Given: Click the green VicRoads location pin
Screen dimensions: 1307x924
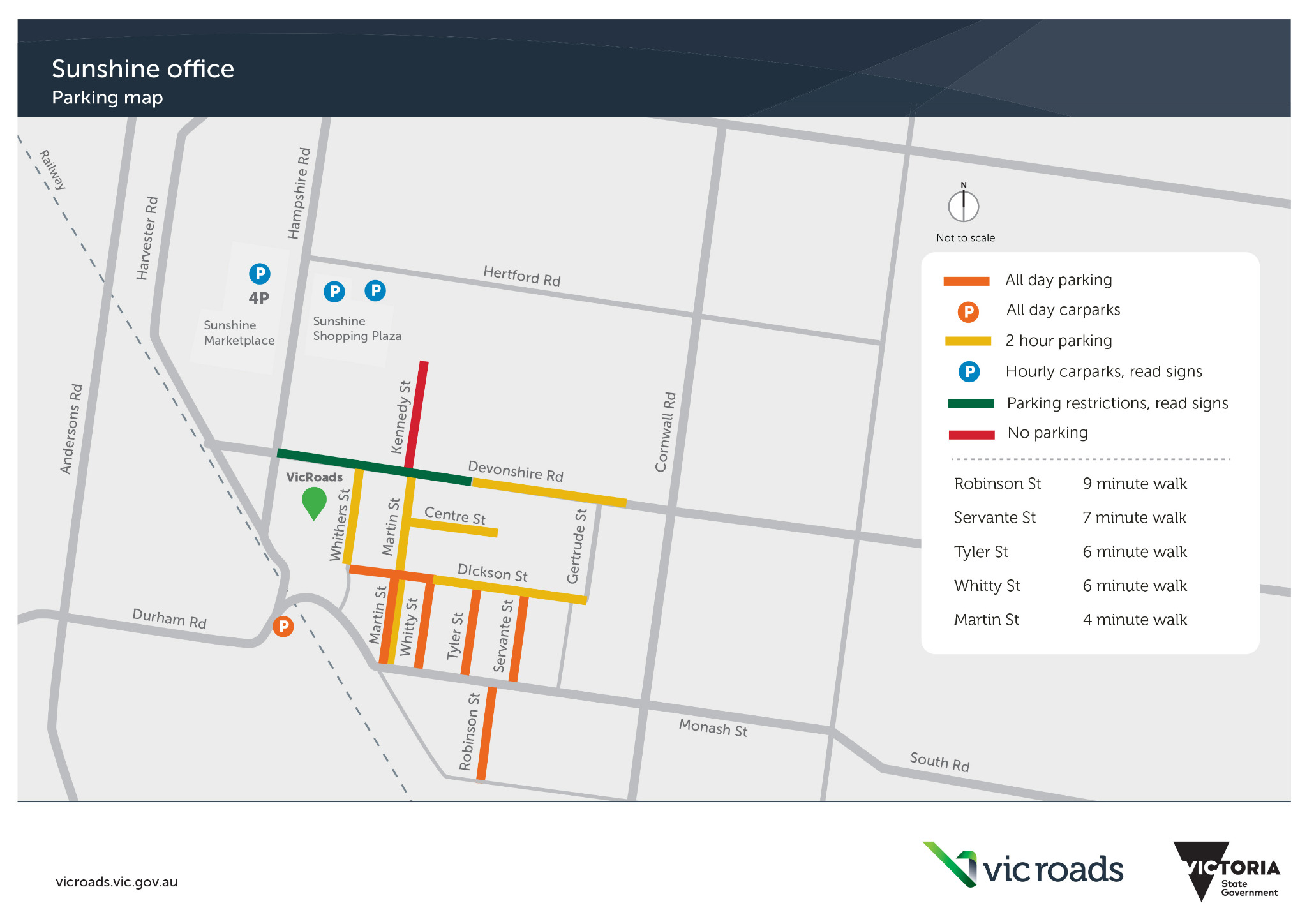Looking at the screenshot, I should (314, 503).
